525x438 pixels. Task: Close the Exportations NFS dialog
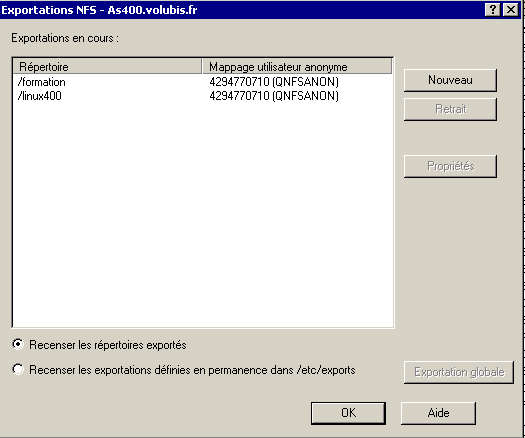(511, 10)
